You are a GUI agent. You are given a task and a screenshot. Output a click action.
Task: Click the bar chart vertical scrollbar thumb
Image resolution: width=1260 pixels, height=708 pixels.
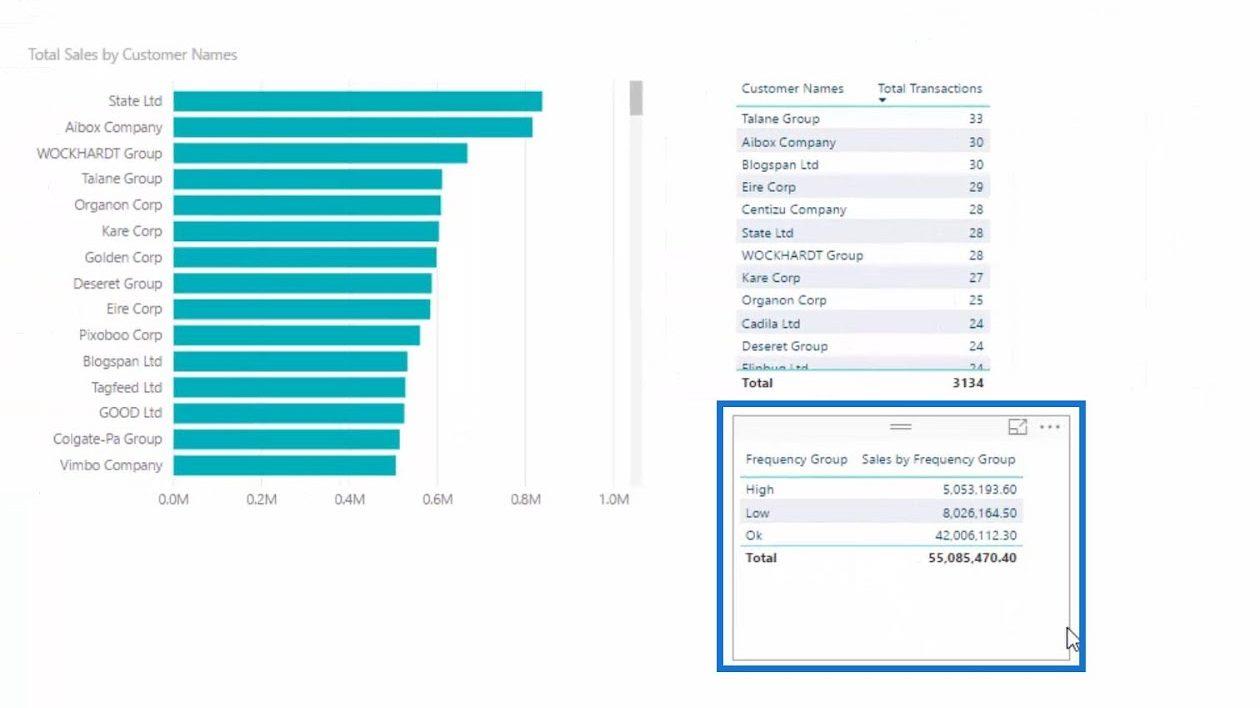(635, 99)
